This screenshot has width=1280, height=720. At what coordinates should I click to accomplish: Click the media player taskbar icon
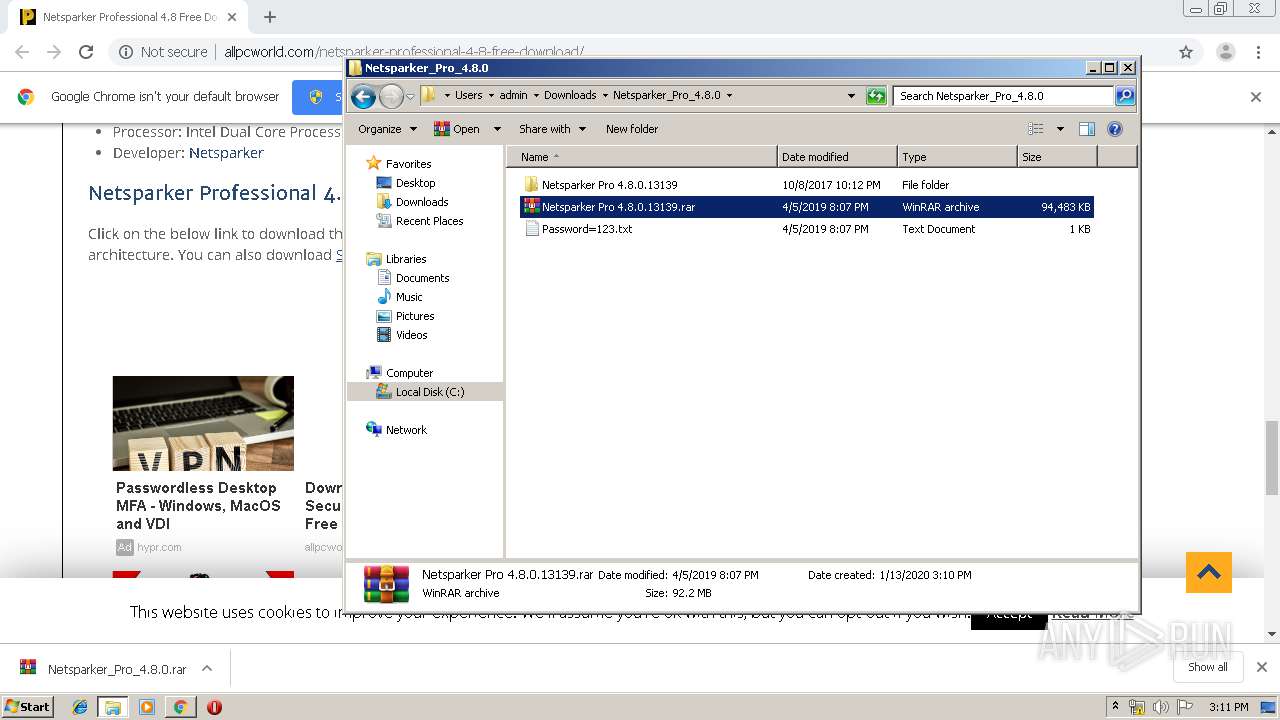(147, 707)
